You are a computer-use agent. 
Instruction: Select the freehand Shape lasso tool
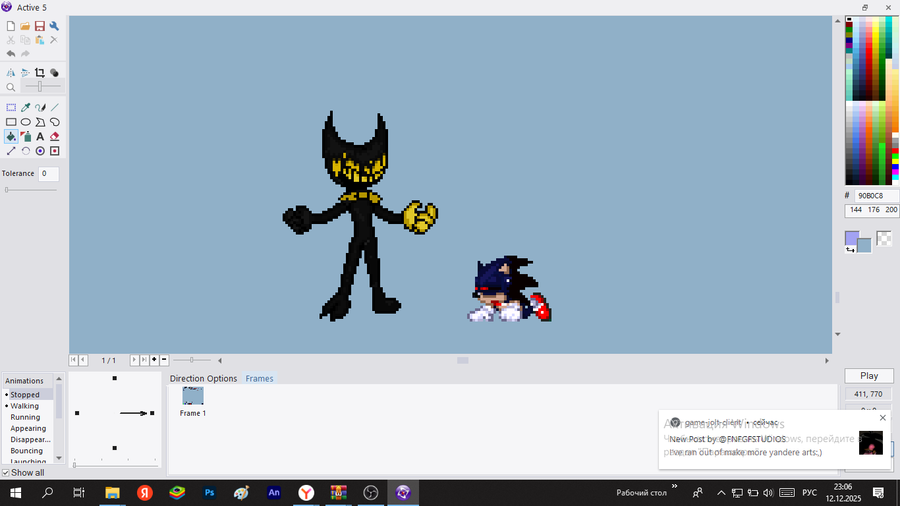click(54, 122)
